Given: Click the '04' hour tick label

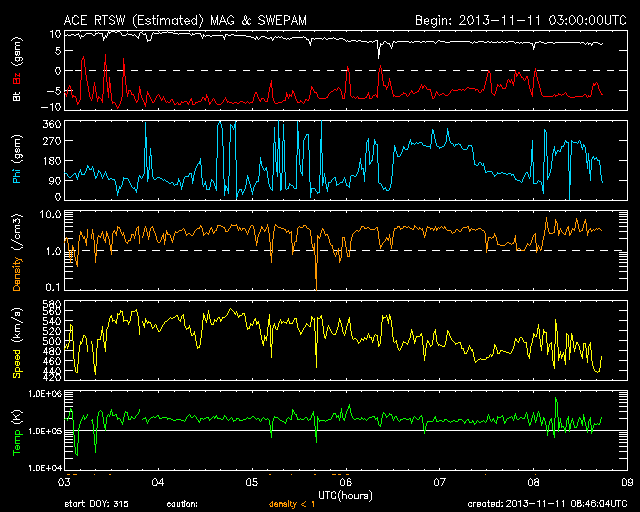Looking at the screenshot, I should click(158, 483).
